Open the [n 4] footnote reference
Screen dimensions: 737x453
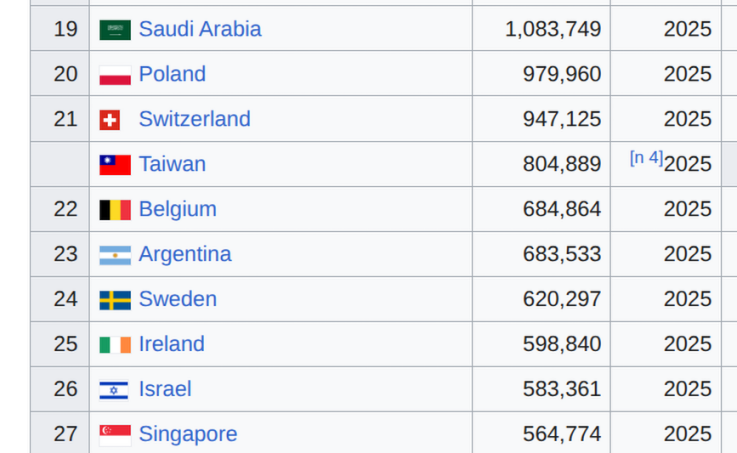click(x=646, y=158)
